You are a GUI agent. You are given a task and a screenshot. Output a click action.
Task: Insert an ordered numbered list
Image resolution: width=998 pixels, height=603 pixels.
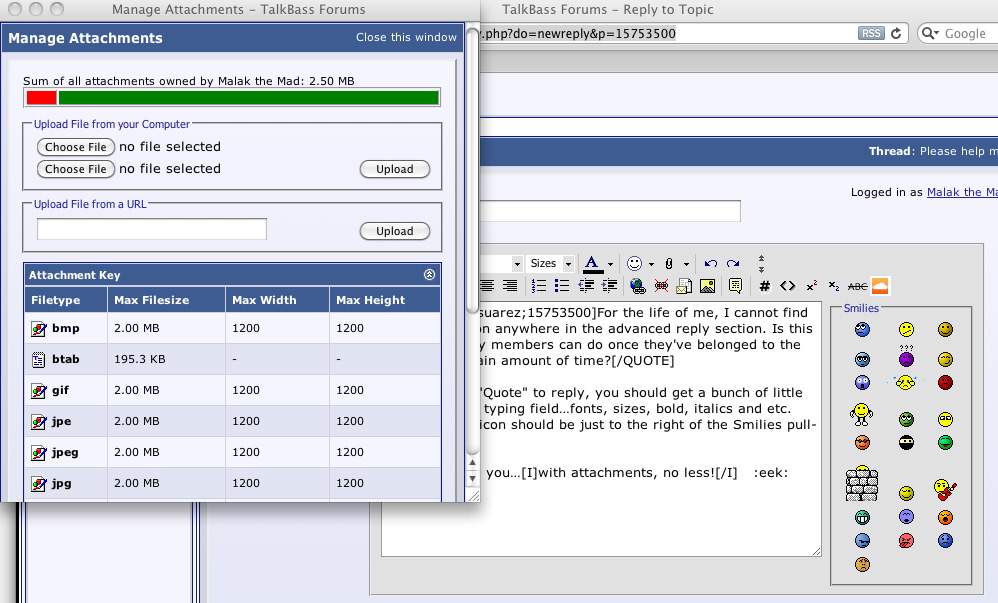coord(538,286)
